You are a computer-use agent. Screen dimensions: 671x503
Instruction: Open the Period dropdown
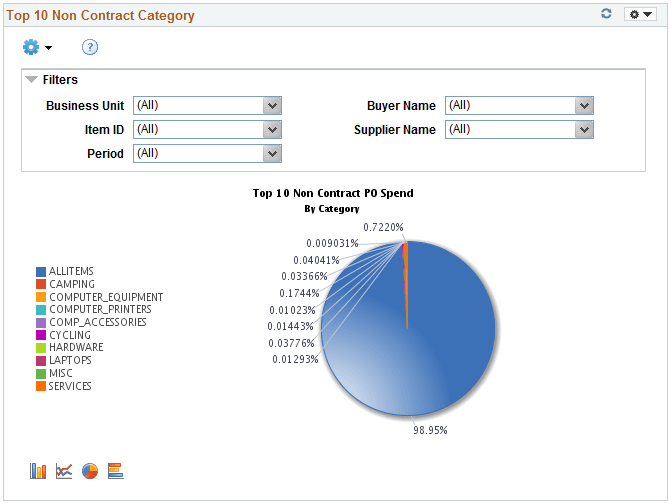click(207, 153)
